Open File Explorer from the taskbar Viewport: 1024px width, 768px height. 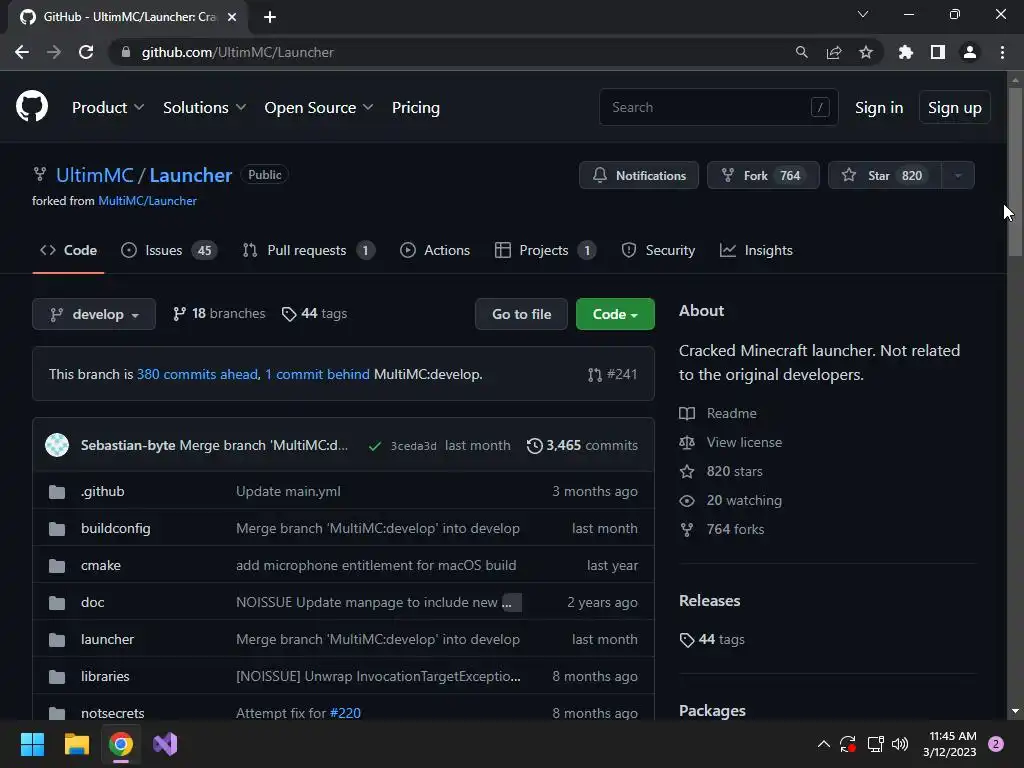76,744
